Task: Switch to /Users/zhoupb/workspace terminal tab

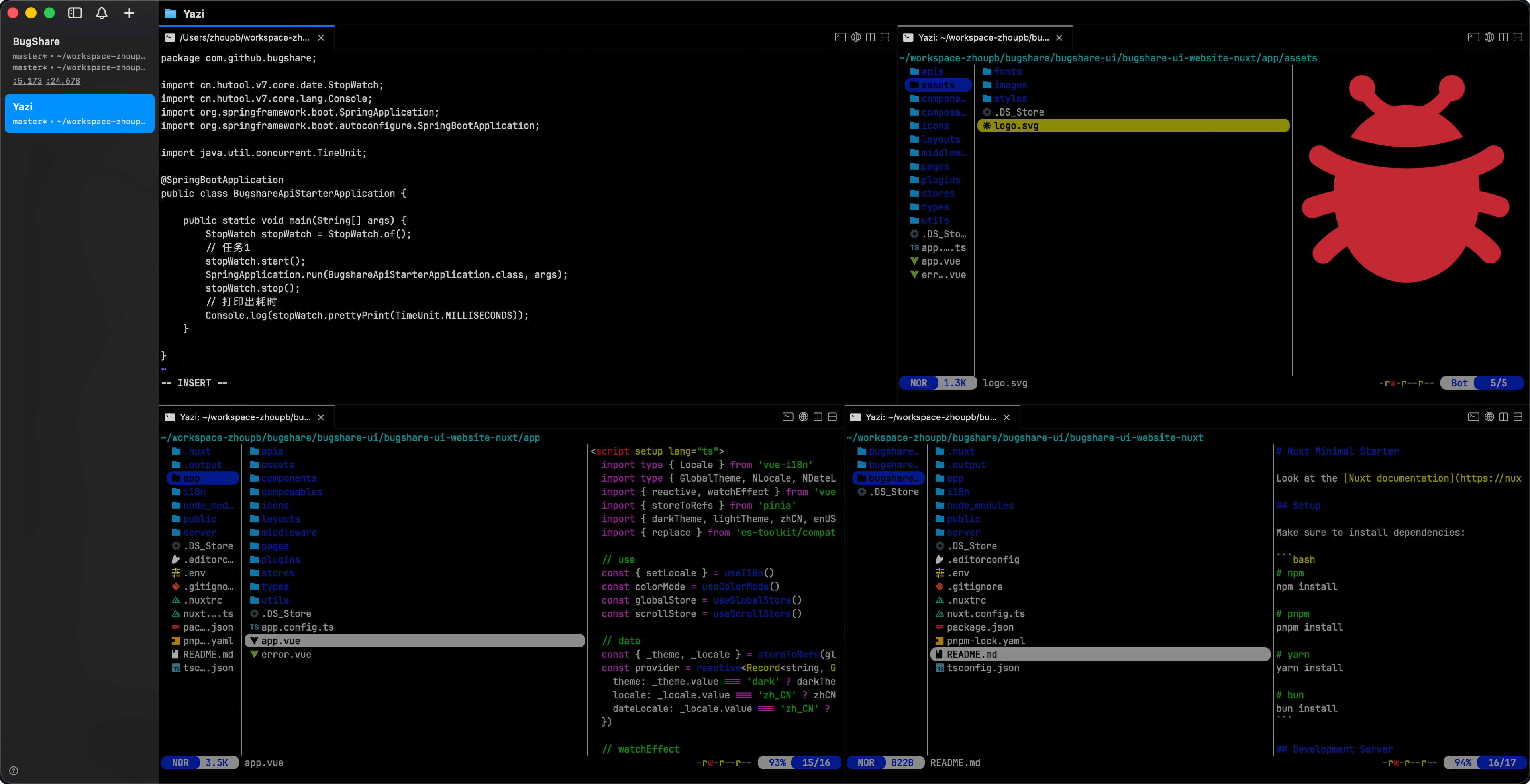Action: (244, 37)
